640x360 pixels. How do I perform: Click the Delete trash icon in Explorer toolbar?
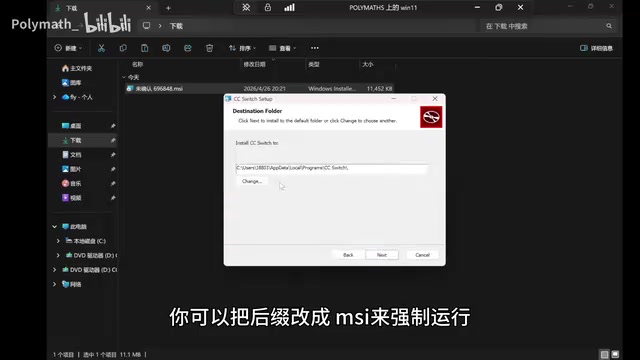[x=209, y=48]
